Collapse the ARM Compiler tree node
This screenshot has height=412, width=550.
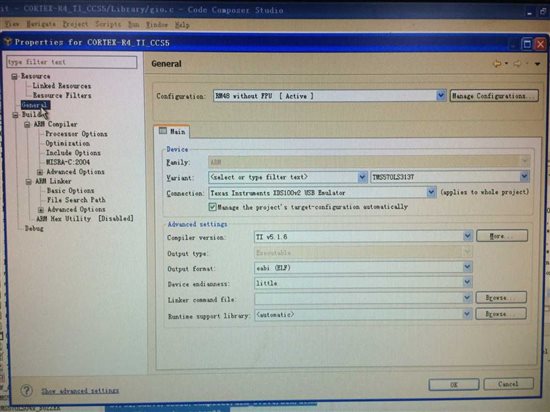(27, 124)
